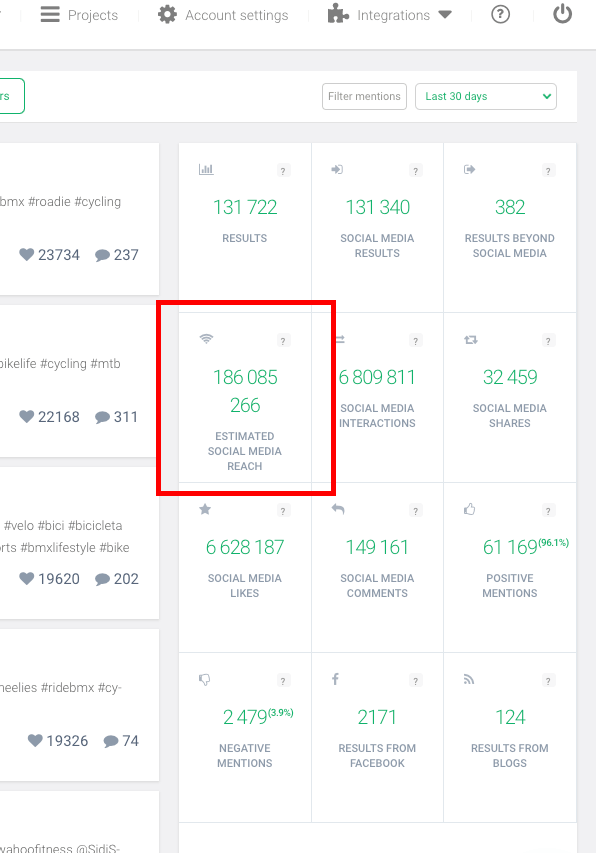
Task: Click the help icon on Results from Blogs tile
Action: pos(548,681)
